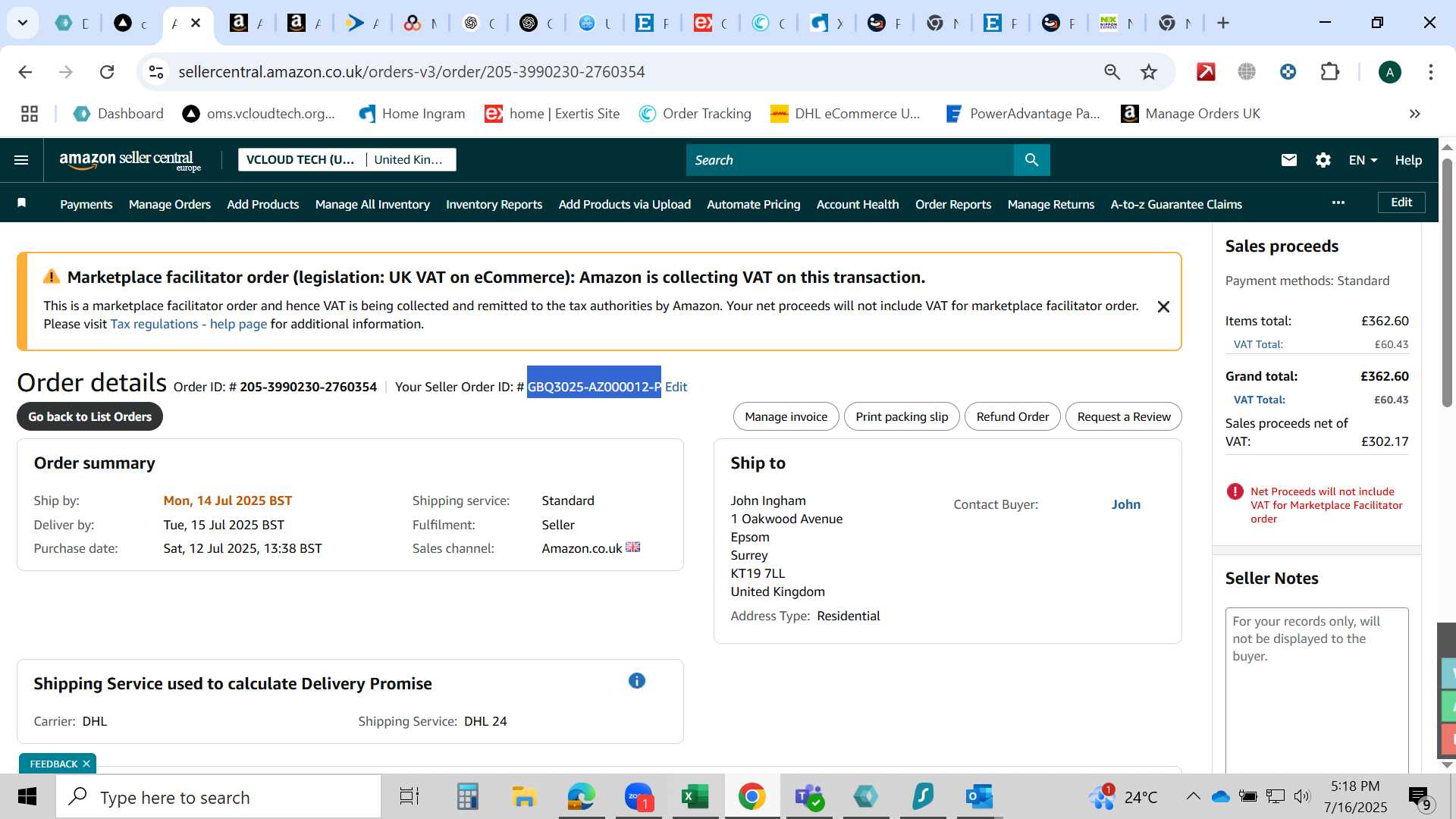Open Excel from the taskbar
Image resolution: width=1456 pixels, height=819 pixels.
coord(695,797)
